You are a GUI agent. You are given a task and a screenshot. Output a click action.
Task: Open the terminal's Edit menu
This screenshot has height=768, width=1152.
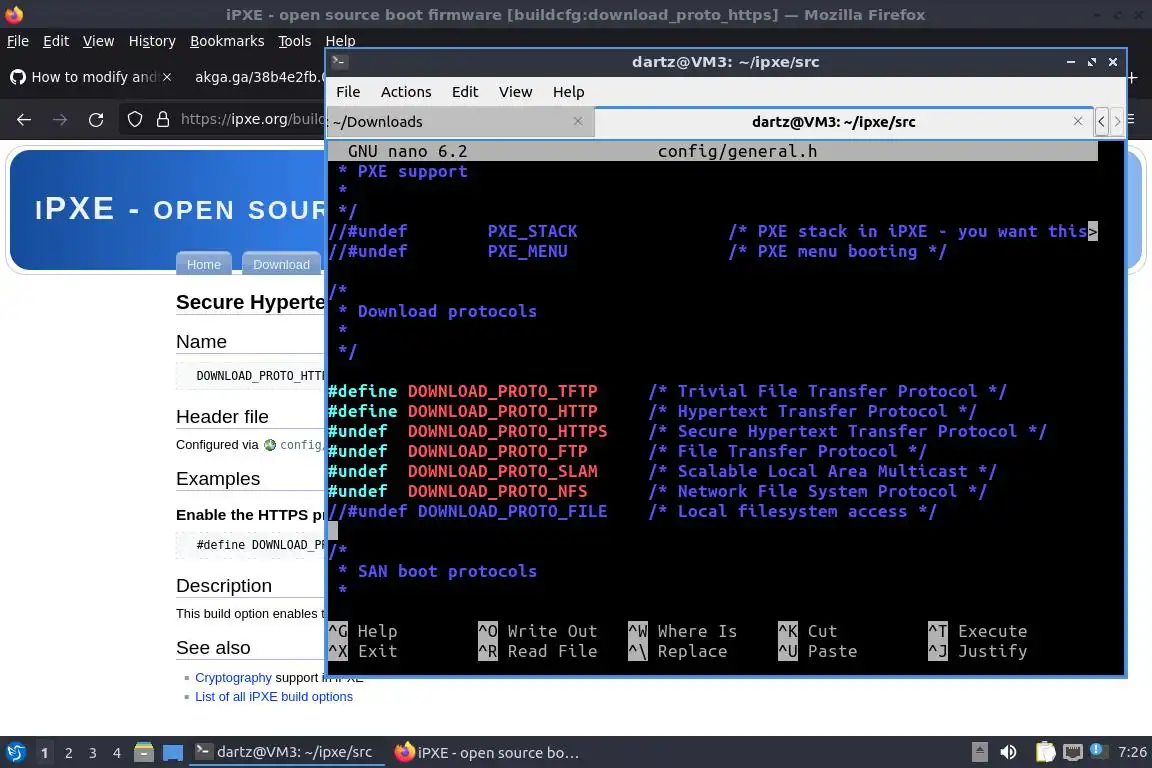[x=464, y=92]
